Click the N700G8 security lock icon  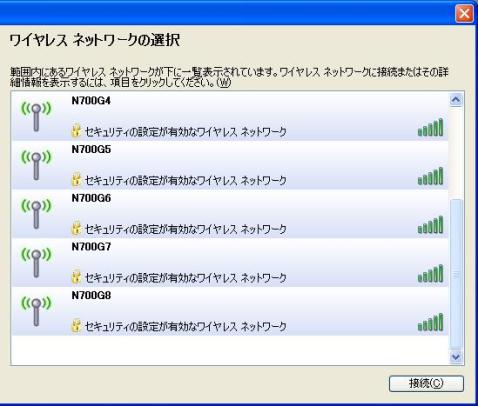pyautogui.click(x=76, y=326)
